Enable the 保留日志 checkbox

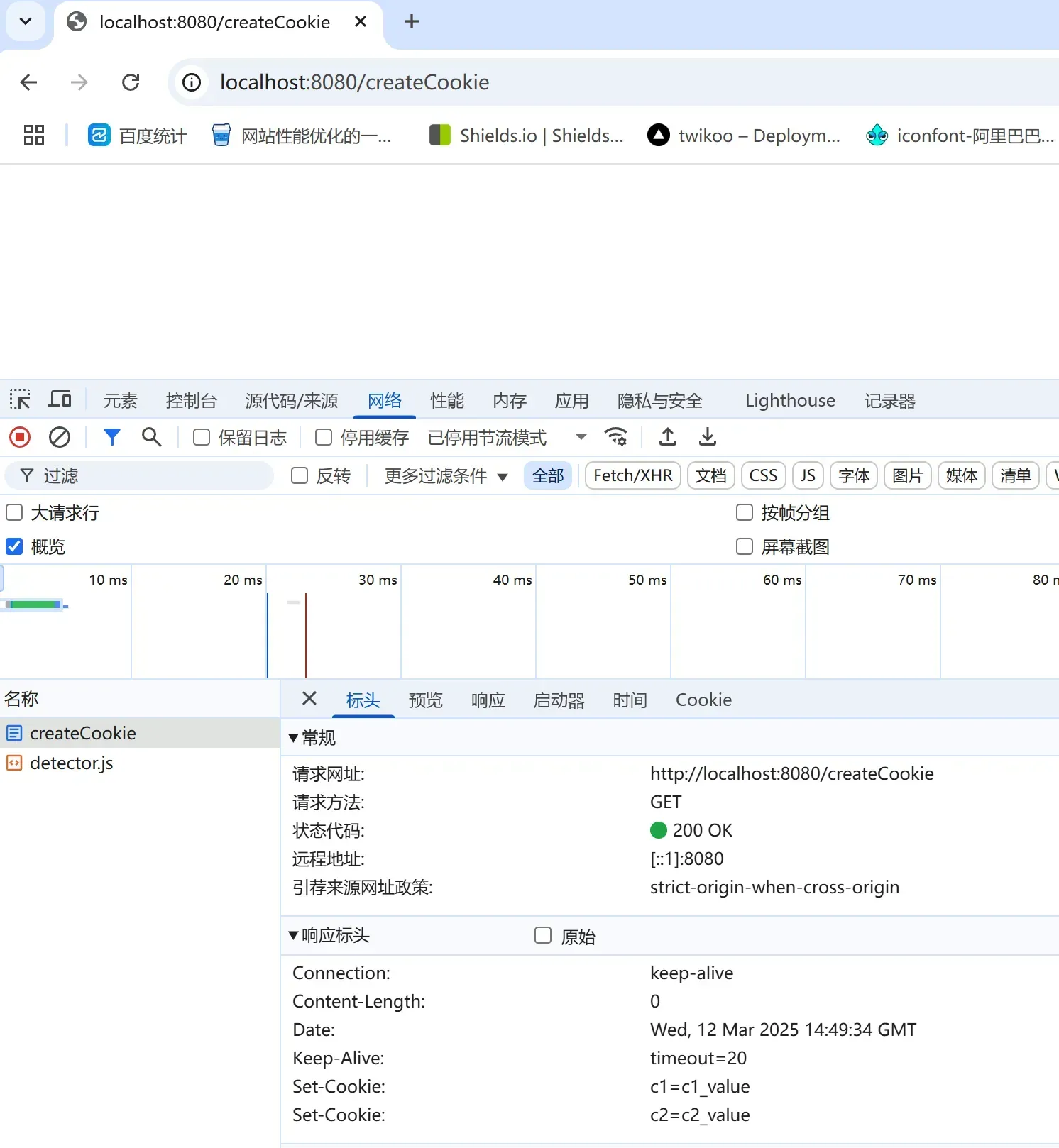coord(202,437)
